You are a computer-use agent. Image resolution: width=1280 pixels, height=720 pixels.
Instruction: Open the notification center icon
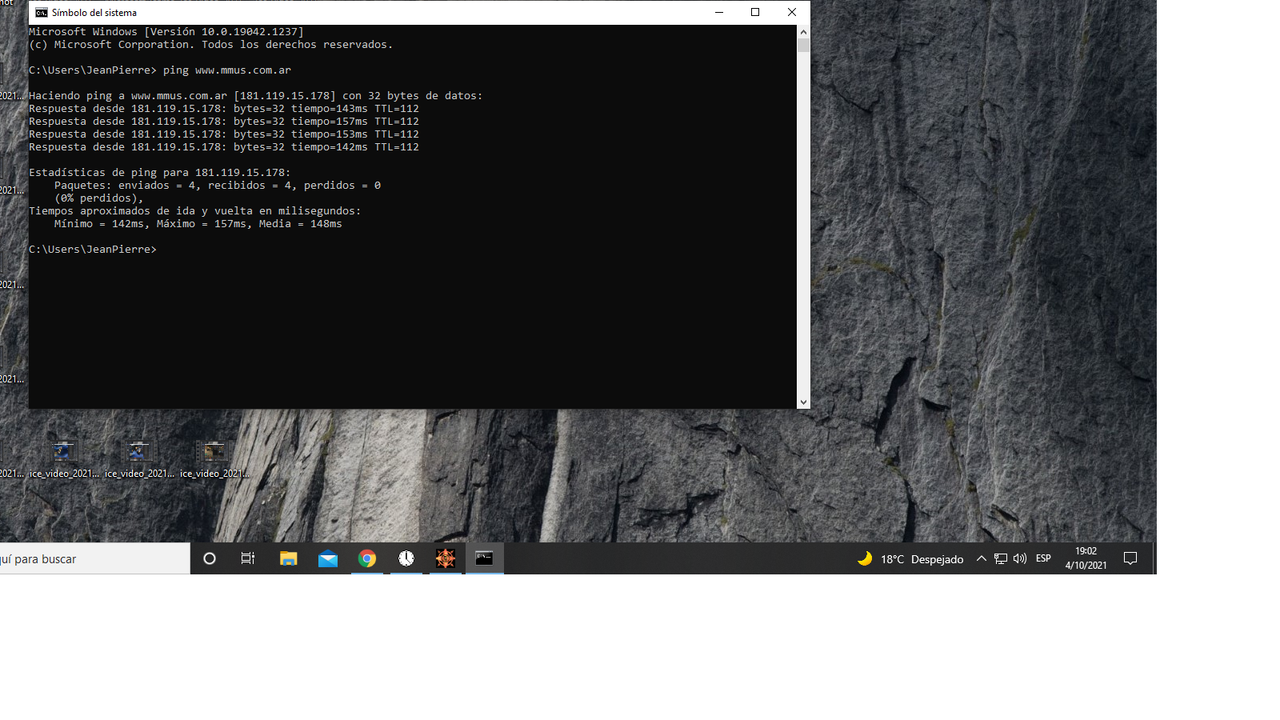tap(1131, 559)
